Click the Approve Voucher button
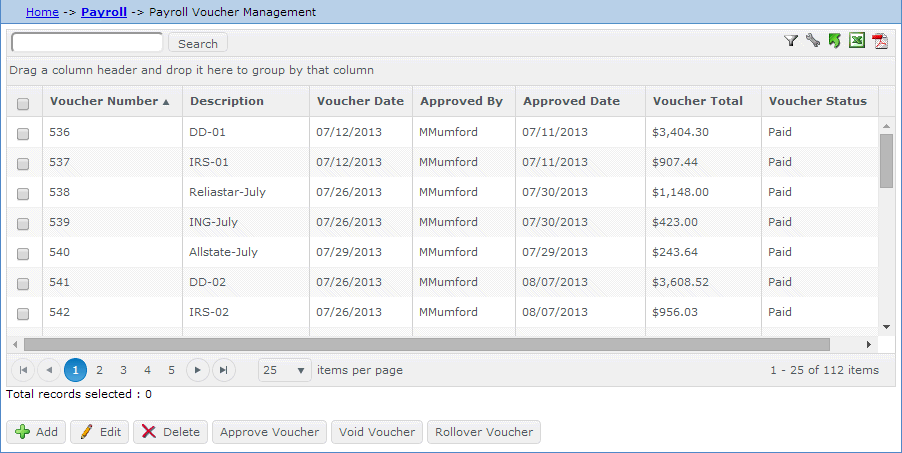902x453 pixels. pyautogui.click(x=269, y=432)
